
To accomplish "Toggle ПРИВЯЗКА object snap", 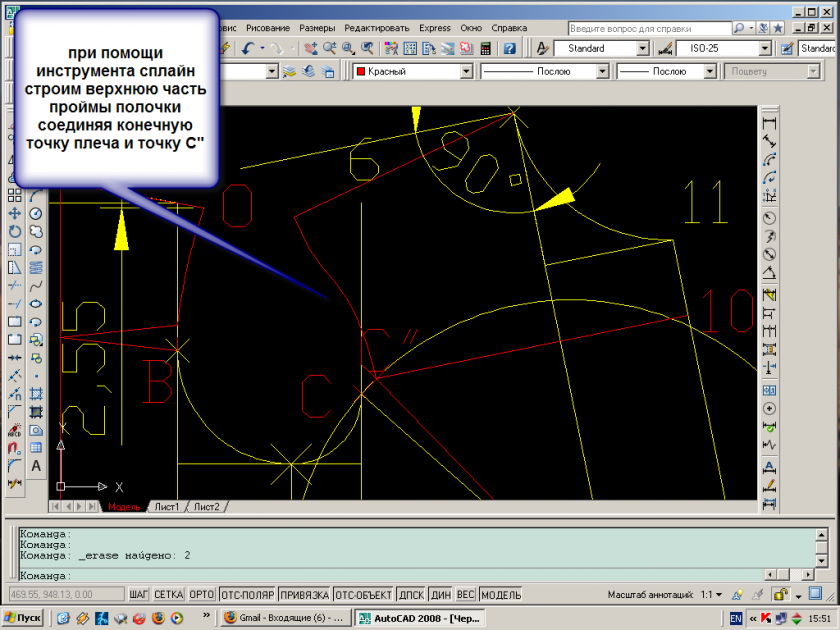I will coord(304,595).
